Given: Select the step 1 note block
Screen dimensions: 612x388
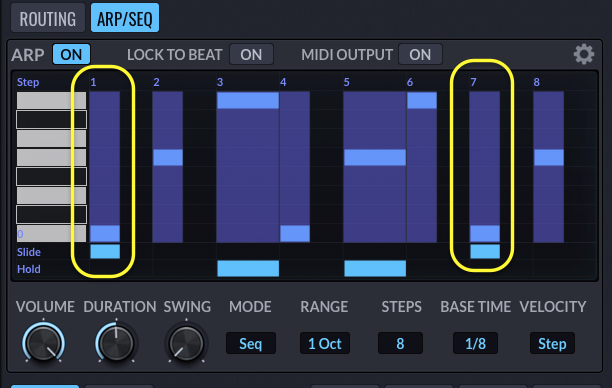Looking at the screenshot, I should point(105,233).
